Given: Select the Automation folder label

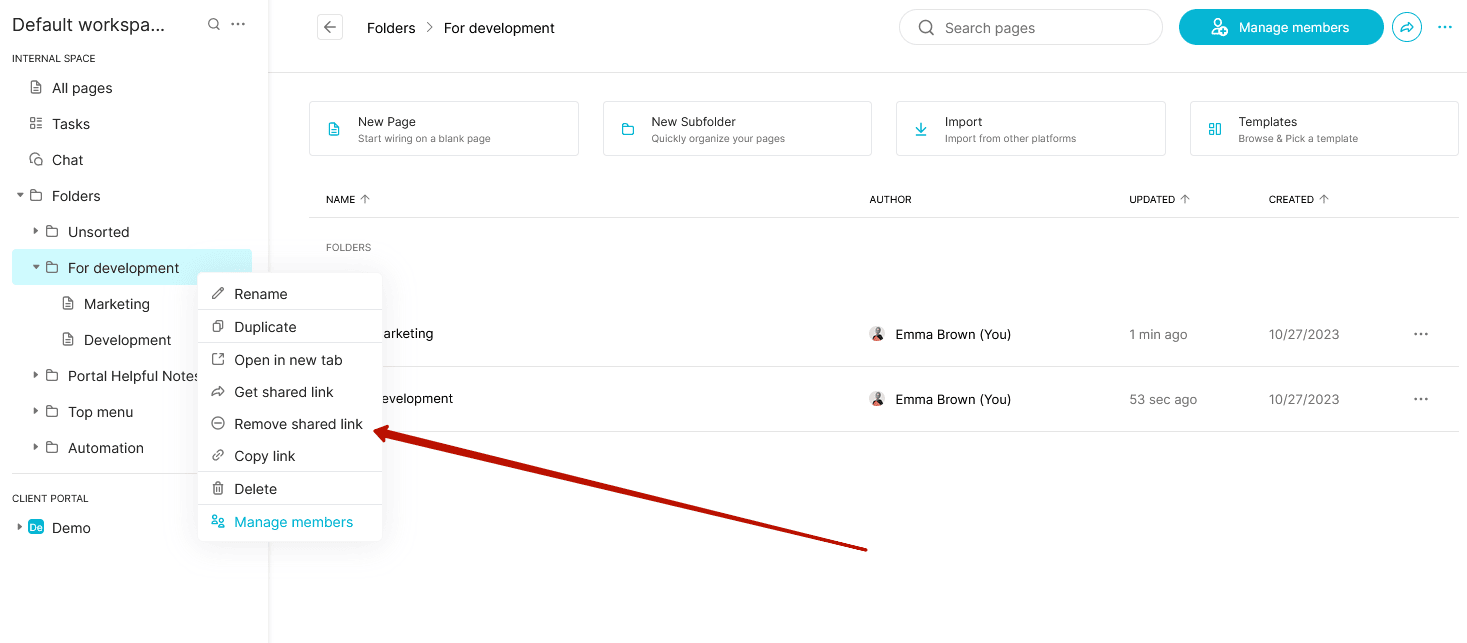Looking at the screenshot, I should (x=106, y=448).
